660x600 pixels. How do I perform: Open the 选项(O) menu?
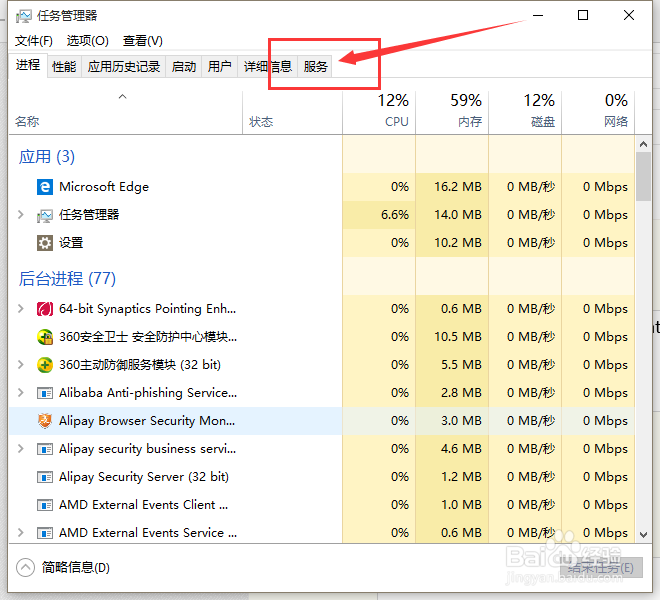click(88, 41)
